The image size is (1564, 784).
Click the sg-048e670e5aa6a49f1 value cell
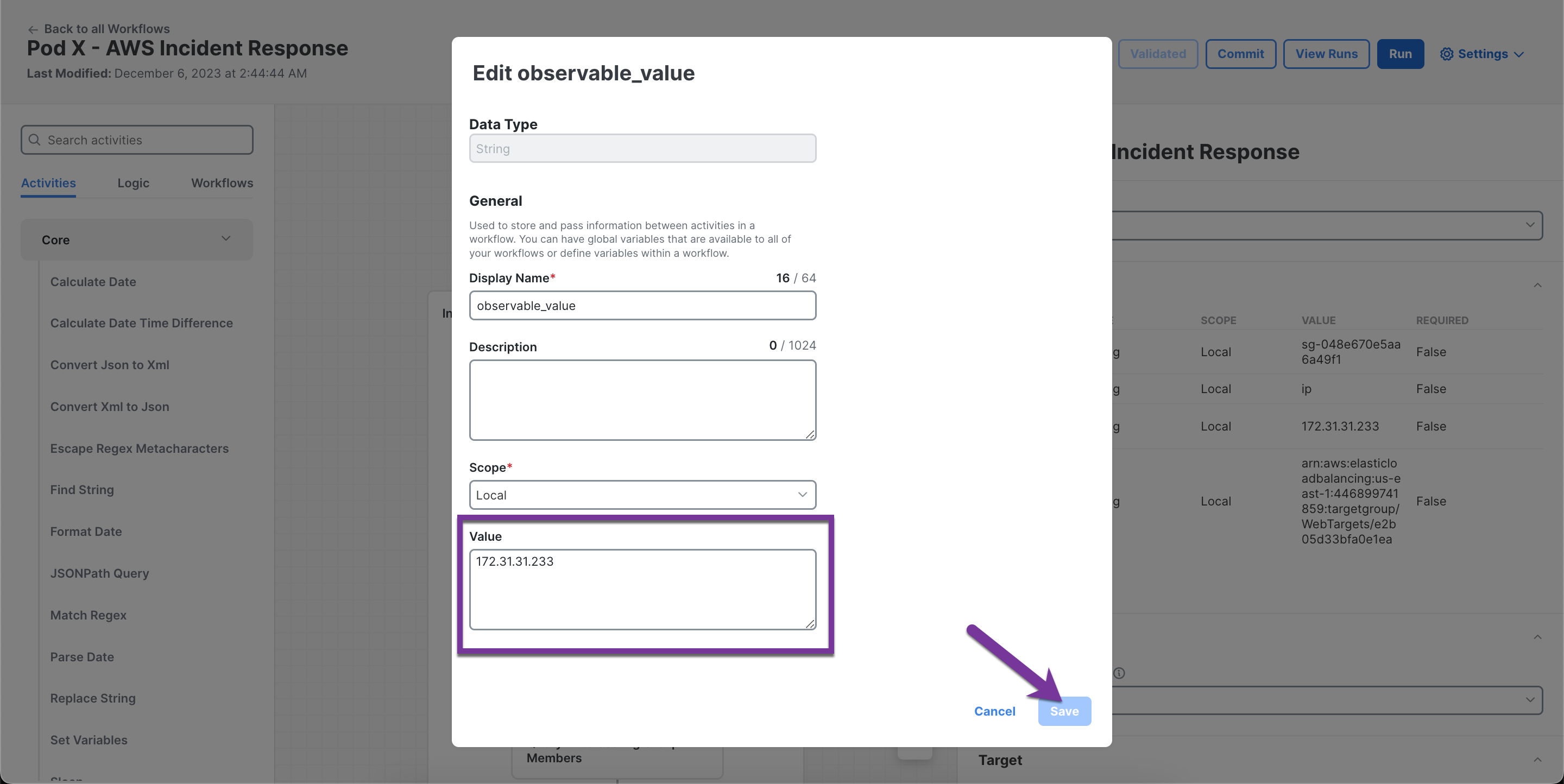[1351, 352]
